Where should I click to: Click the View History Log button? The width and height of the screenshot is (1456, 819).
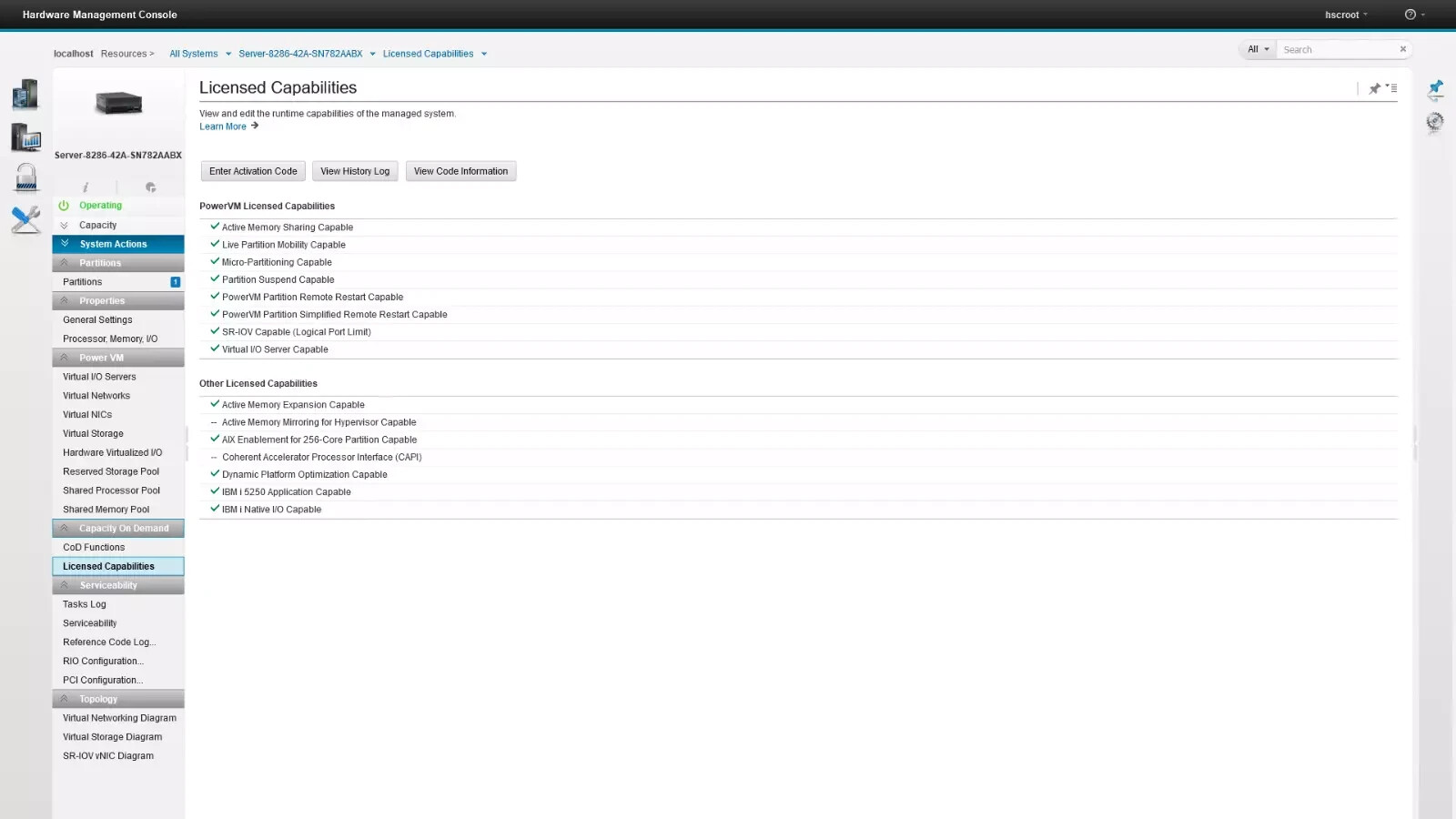coord(355,171)
